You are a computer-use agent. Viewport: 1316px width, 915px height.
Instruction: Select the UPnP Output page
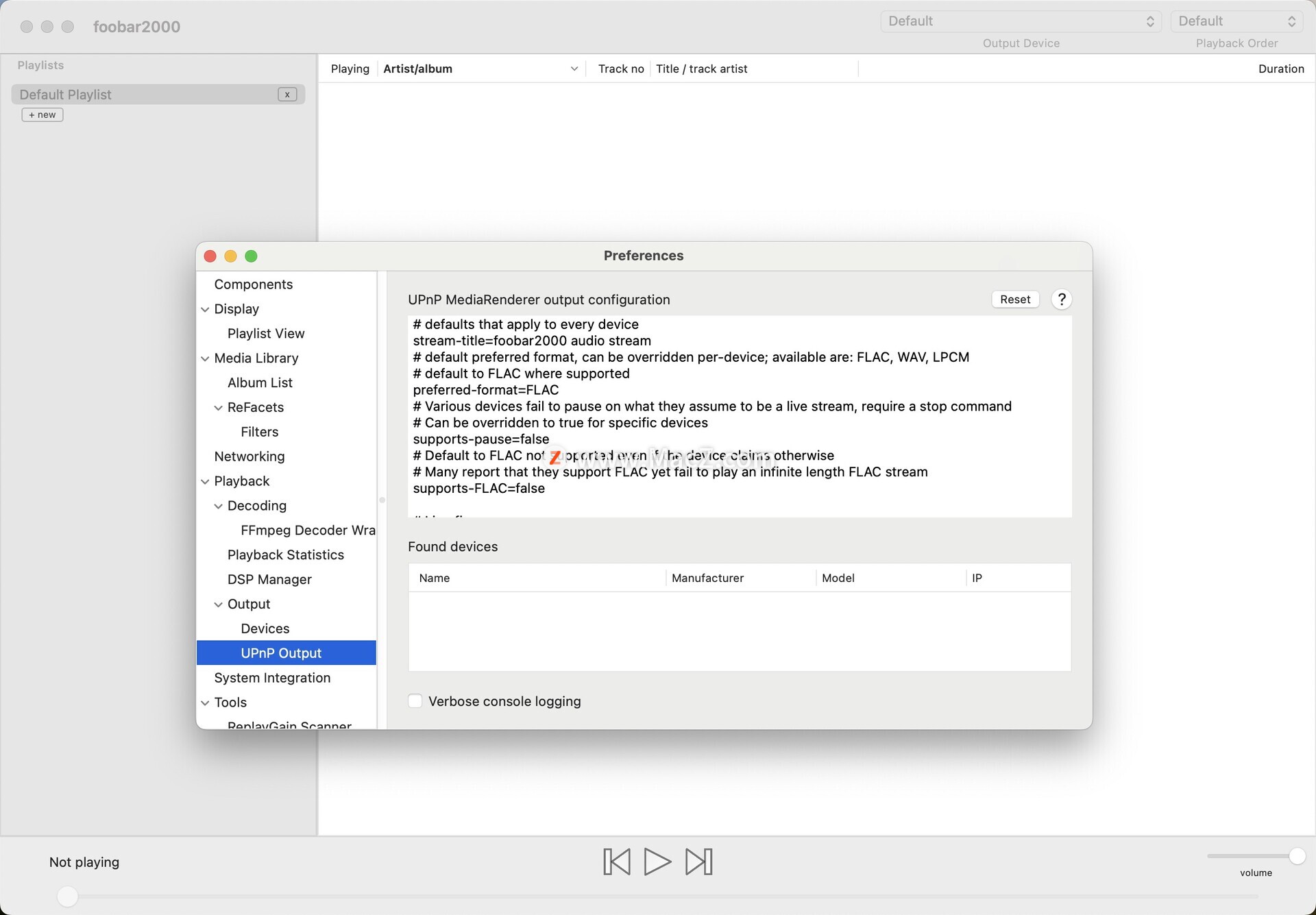pos(287,652)
